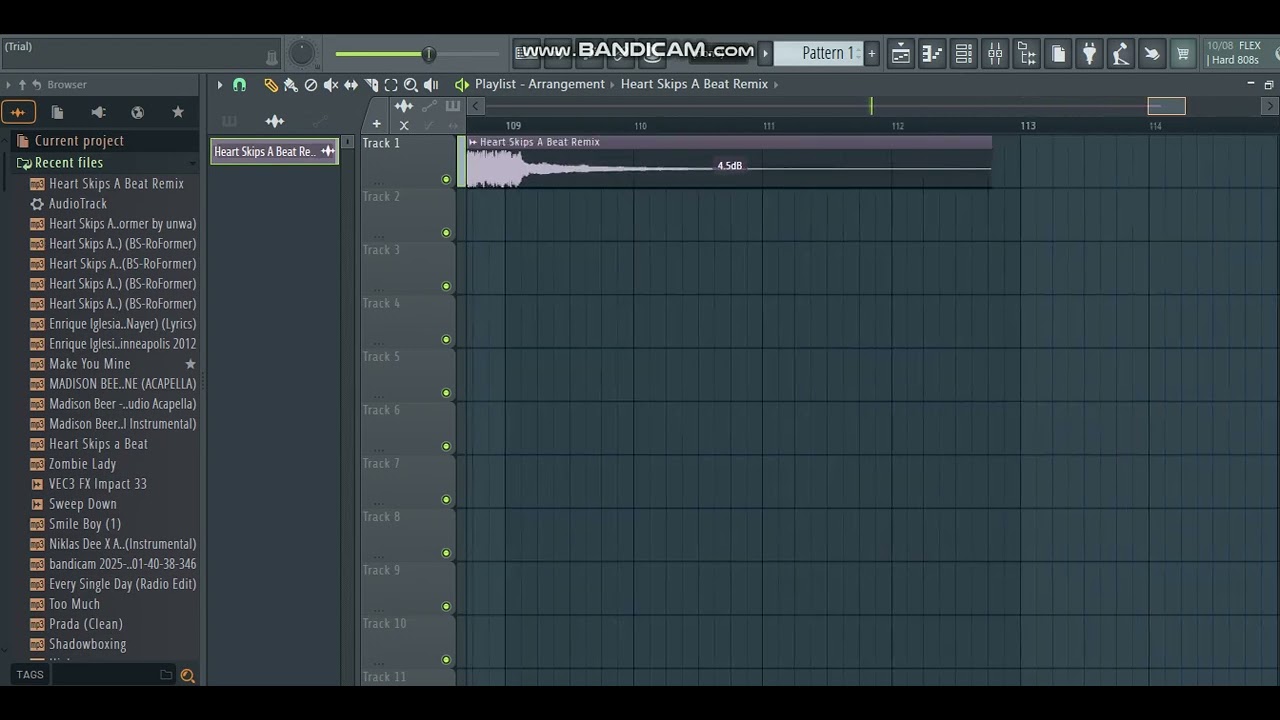The image size is (1280, 720).
Task: Mute Track 7 with its green dot
Action: pos(446,500)
